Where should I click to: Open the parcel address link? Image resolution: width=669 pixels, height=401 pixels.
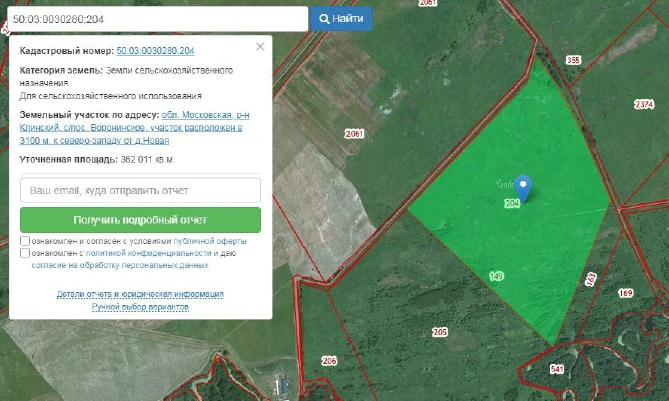pos(134,128)
